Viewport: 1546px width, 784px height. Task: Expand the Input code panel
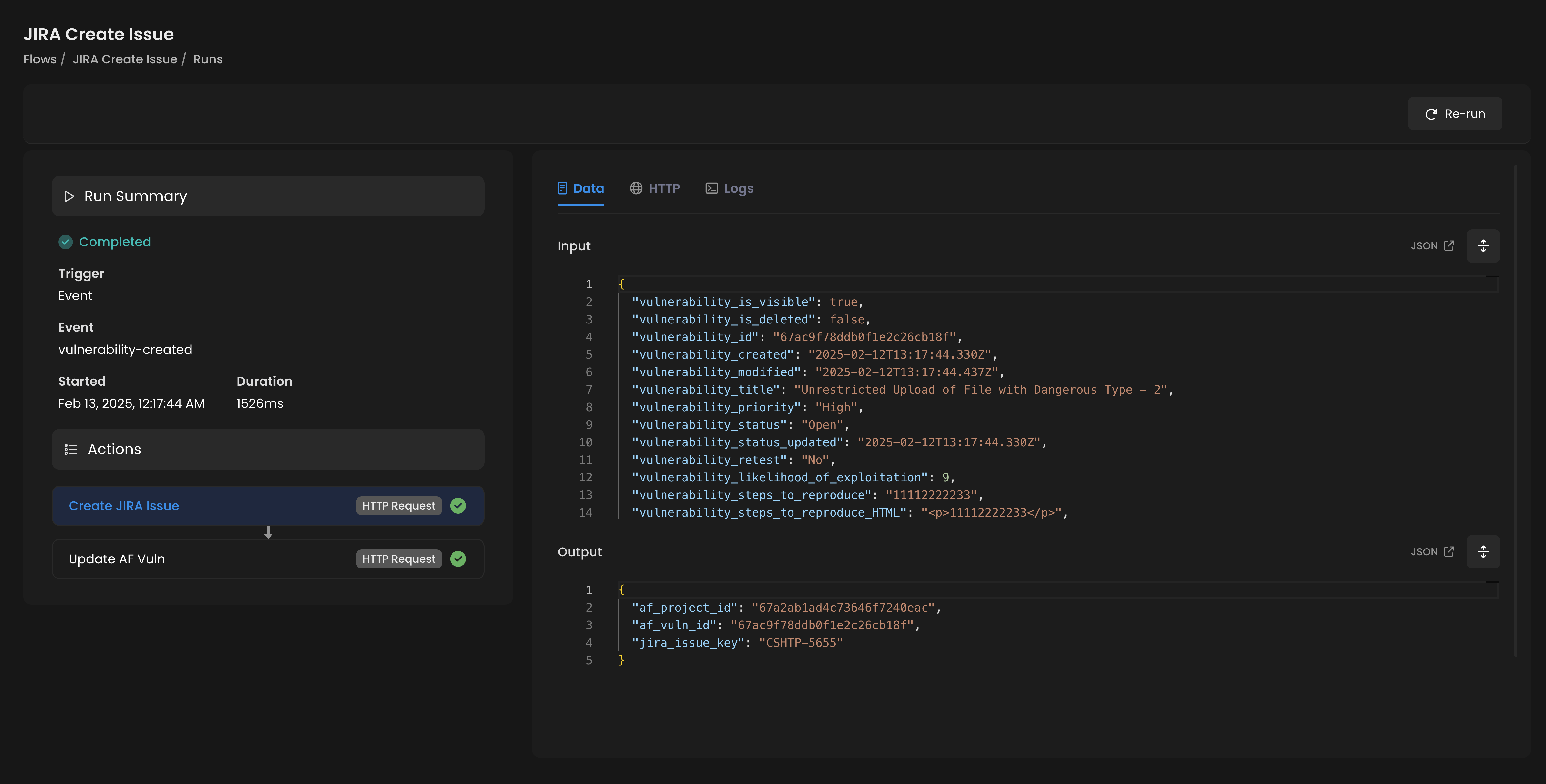pos(1483,246)
